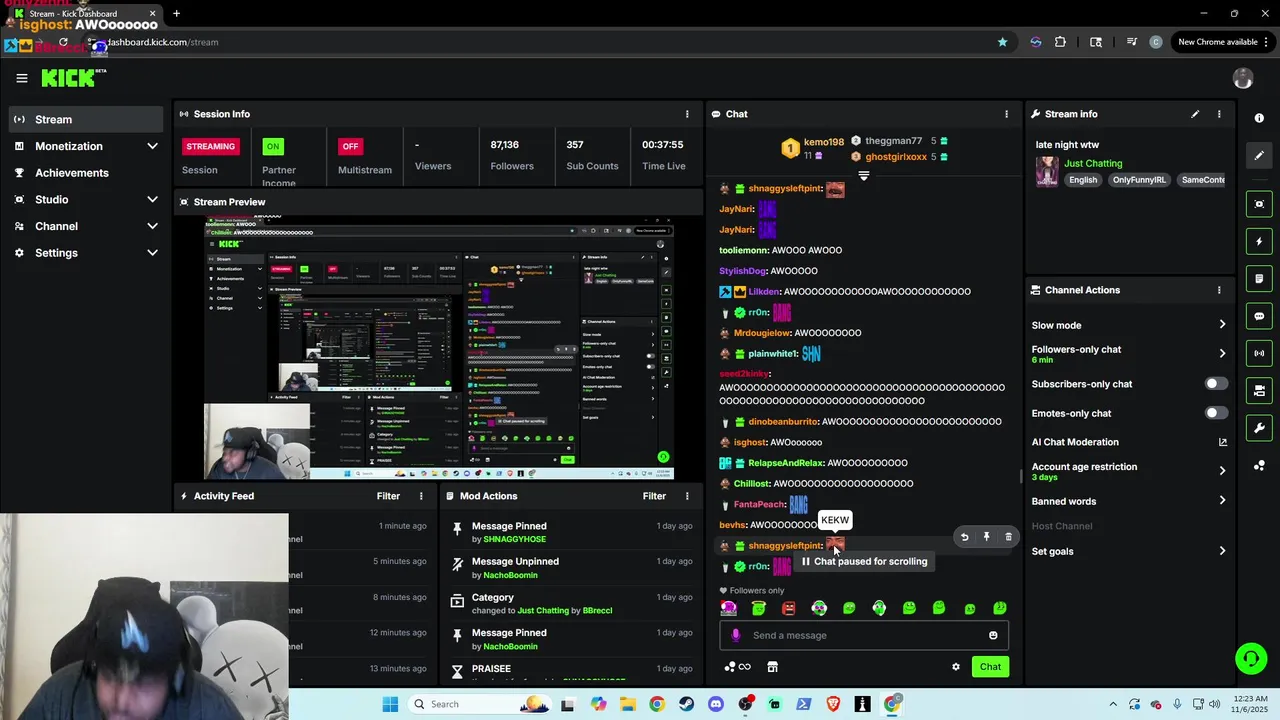Click Filter in Activity Feed
The height and width of the screenshot is (720, 1280).
388,496
